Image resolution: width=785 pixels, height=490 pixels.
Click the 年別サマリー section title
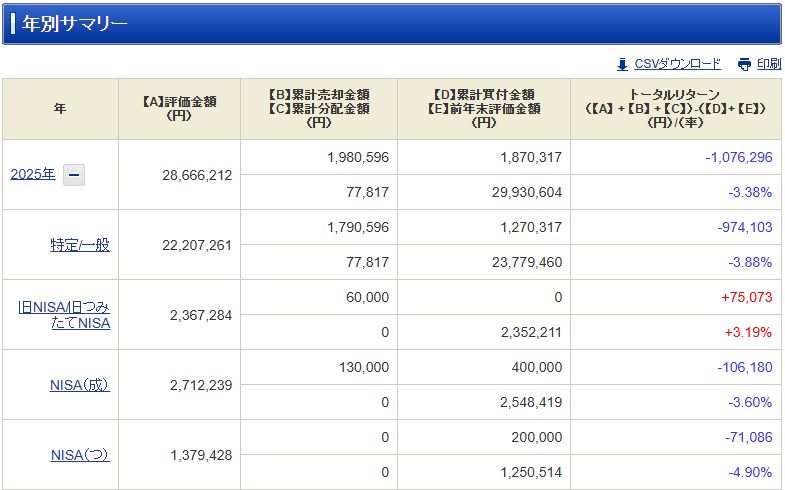75,24
